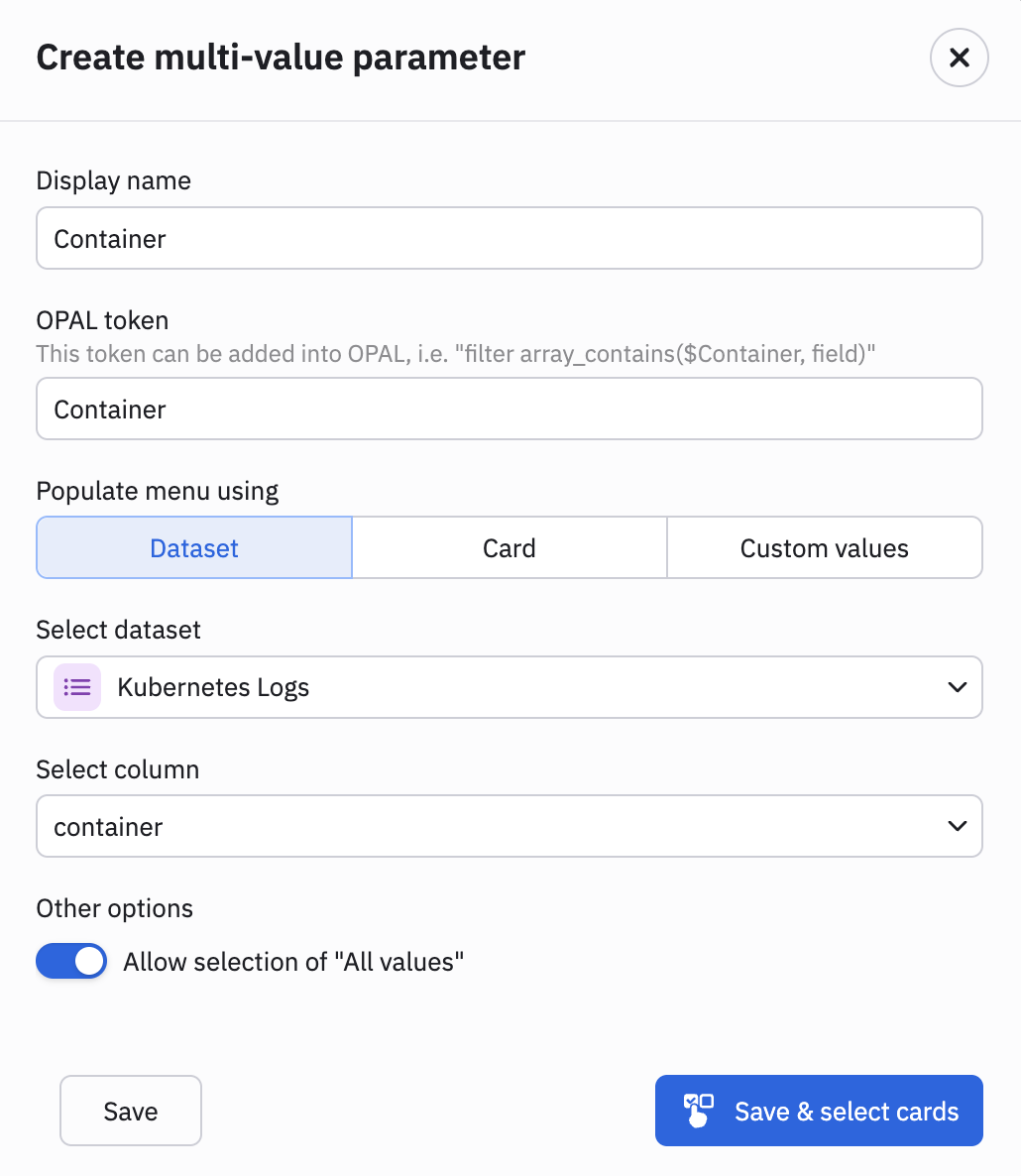Click the purple list icon beside Kubernetes Logs
The height and width of the screenshot is (1176, 1021).
(x=77, y=687)
